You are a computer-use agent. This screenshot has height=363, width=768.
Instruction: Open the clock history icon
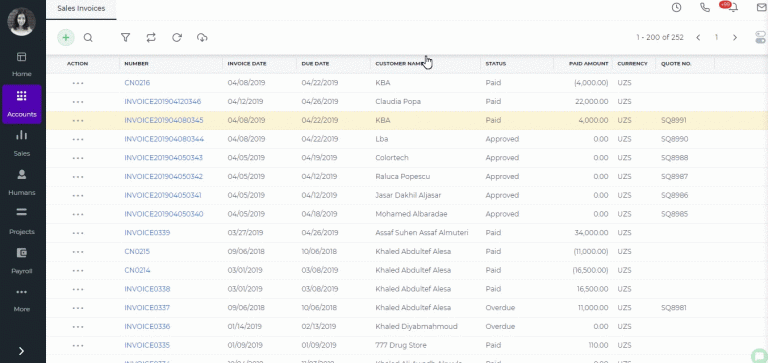[676, 7]
